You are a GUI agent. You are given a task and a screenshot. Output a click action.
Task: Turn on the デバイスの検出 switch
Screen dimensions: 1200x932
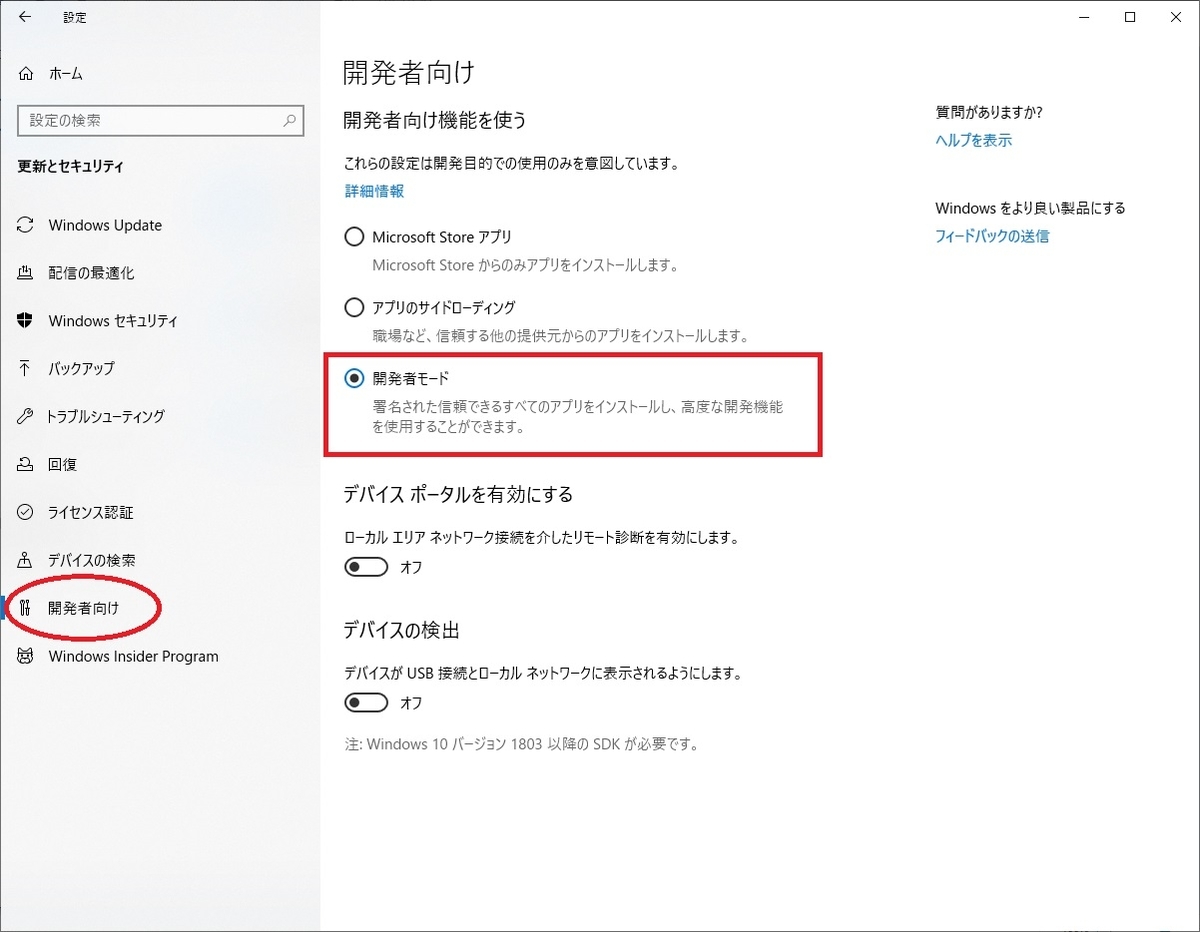(367, 703)
